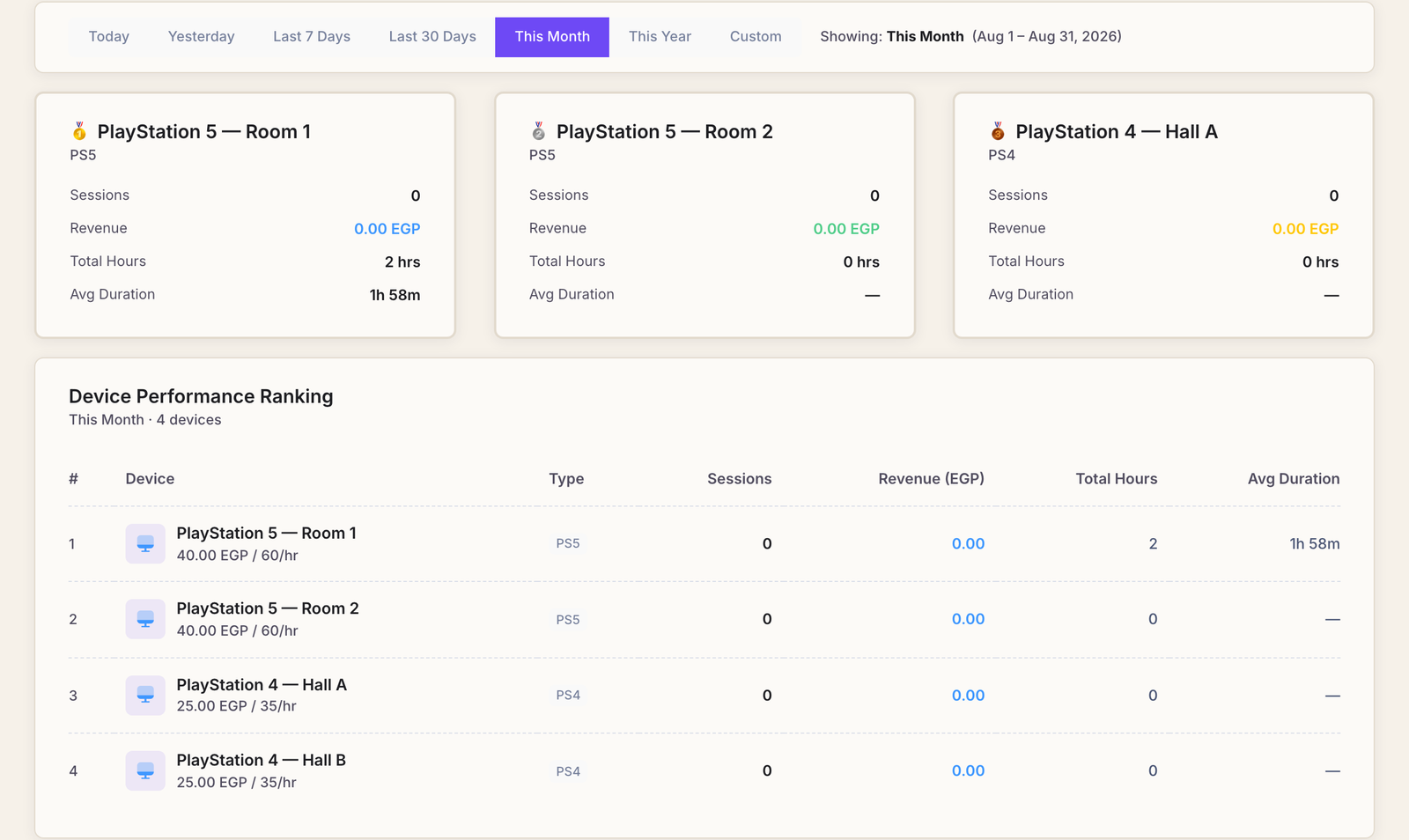Click the 40.00 EGP / 60/hr rate under Room 2
The image size is (1409, 840).
click(x=237, y=631)
